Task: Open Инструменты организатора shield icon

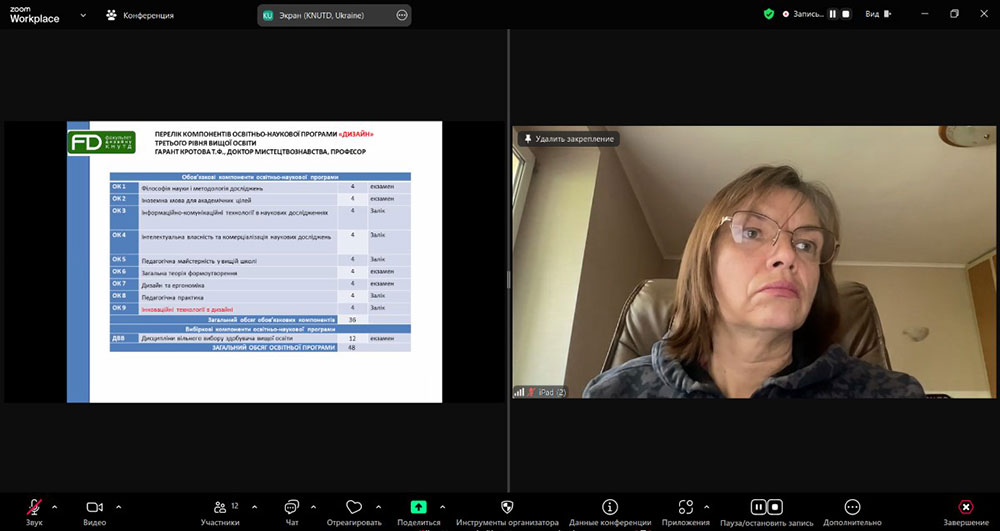Action: [507, 507]
